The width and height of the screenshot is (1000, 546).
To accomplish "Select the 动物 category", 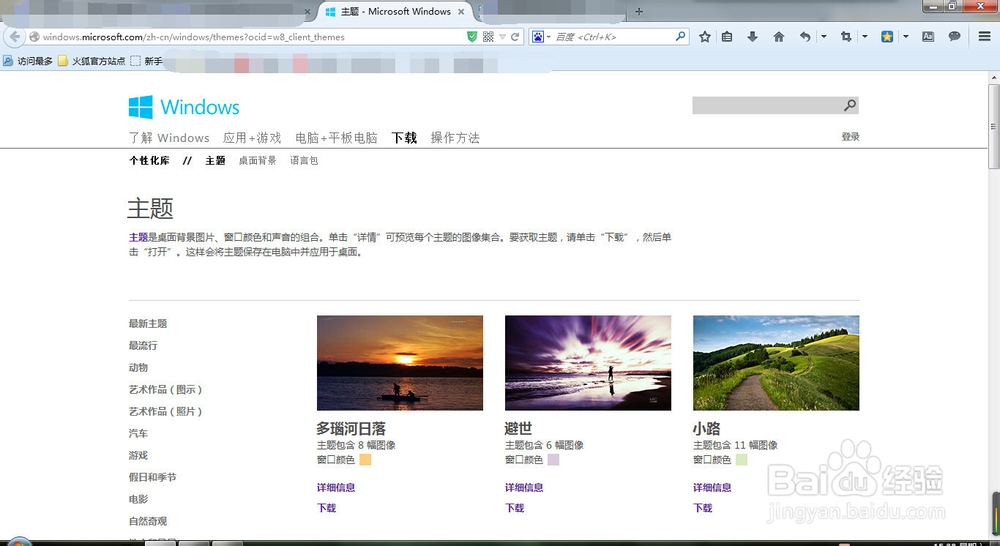I will [138, 367].
